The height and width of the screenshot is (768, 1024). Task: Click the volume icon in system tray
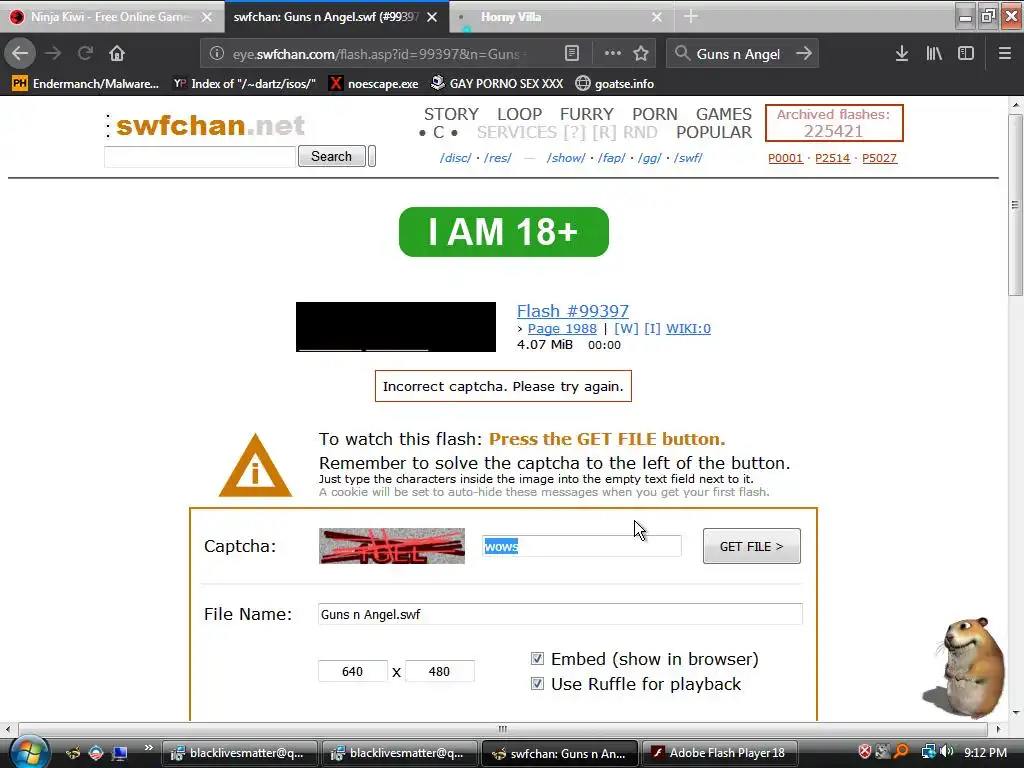click(x=947, y=752)
